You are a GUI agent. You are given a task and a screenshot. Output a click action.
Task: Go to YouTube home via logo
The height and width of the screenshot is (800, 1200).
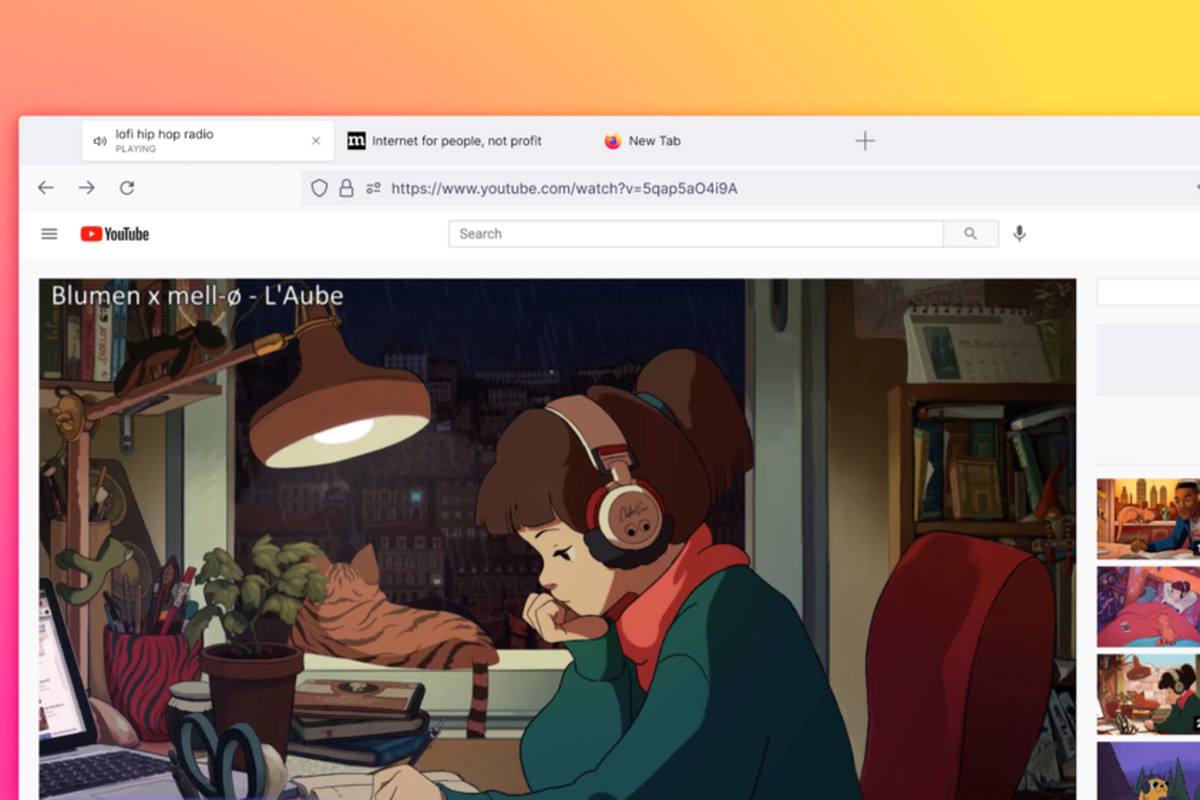pyautogui.click(x=115, y=234)
